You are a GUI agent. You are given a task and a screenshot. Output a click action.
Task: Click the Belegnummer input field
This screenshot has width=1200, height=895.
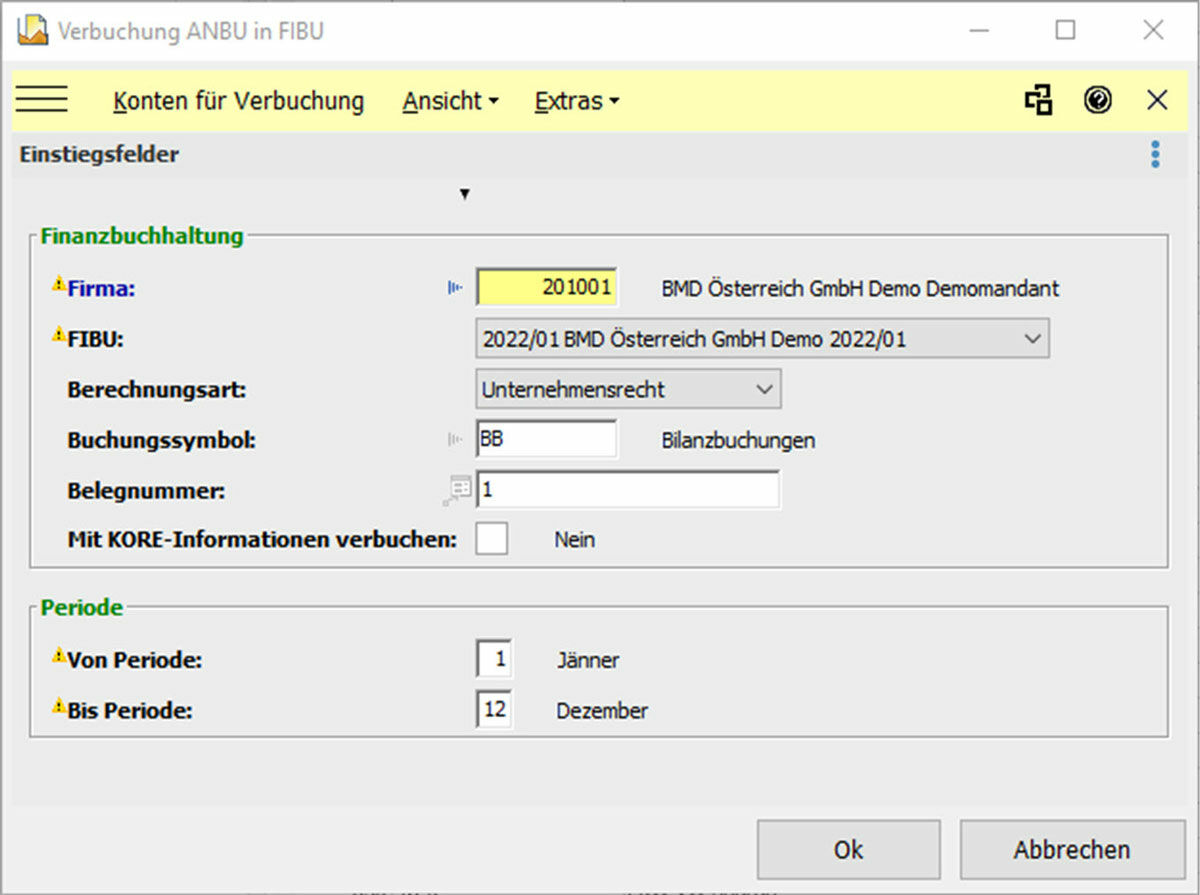[x=628, y=491]
